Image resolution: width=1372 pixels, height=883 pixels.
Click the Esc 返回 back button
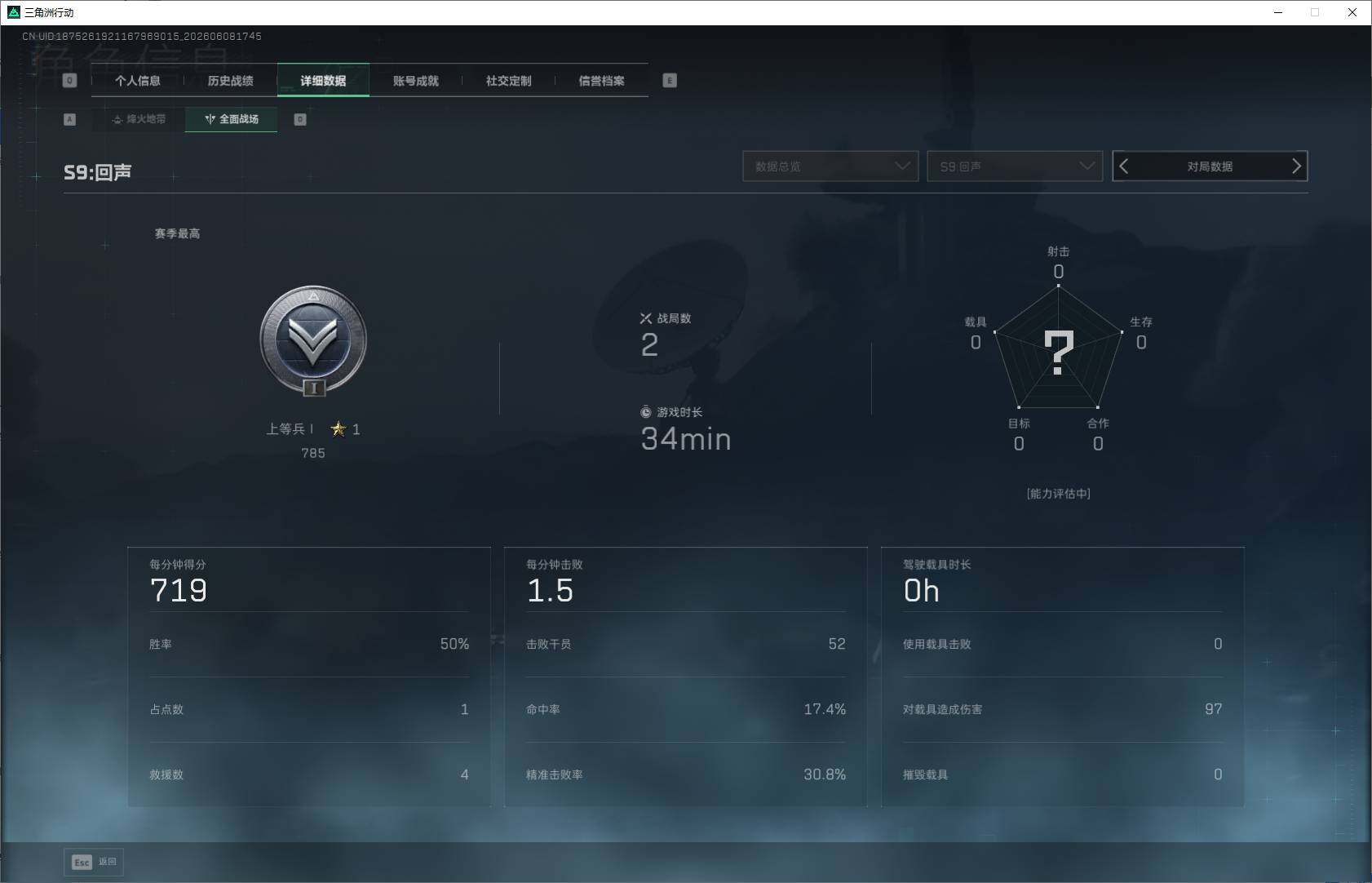[x=94, y=862]
